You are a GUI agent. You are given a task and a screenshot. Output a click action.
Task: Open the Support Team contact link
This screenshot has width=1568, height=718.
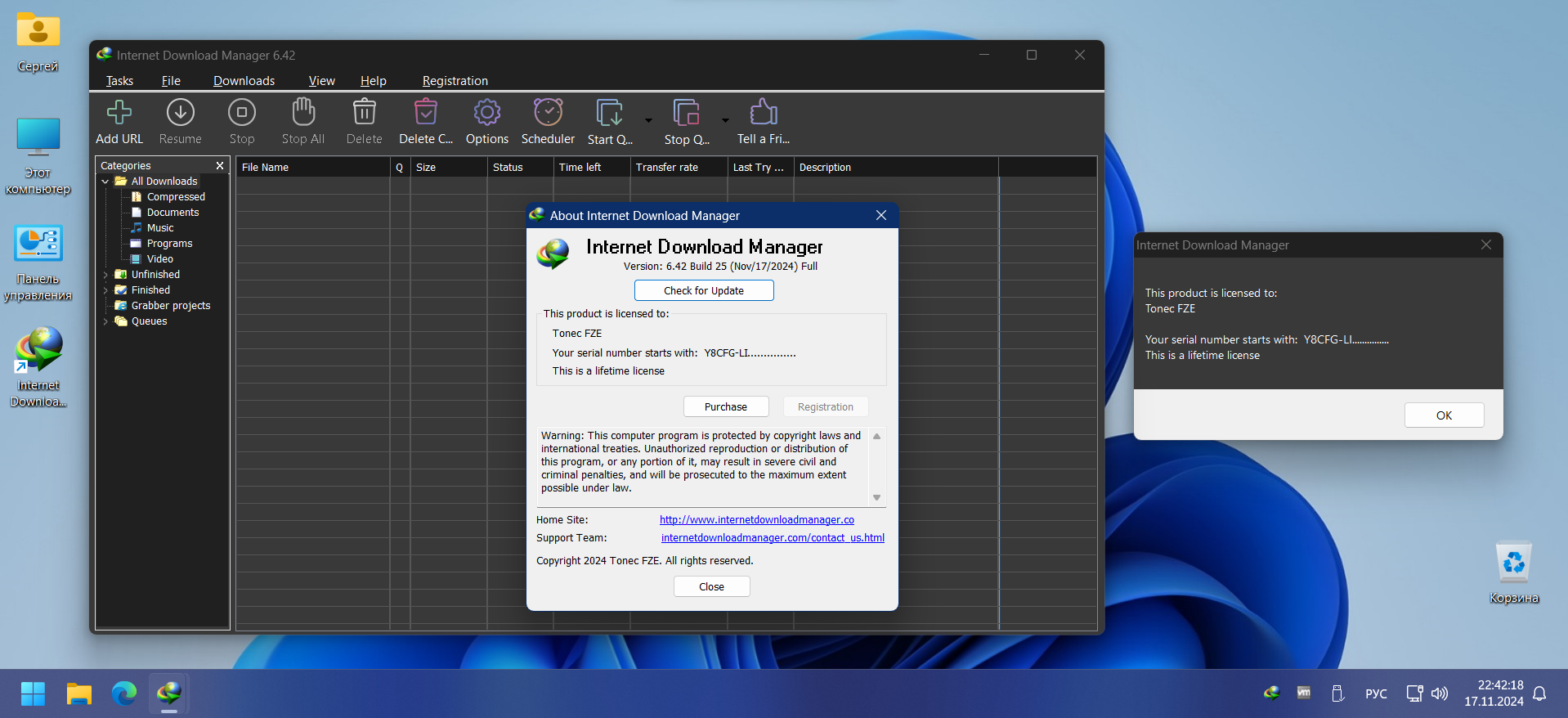click(773, 538)
